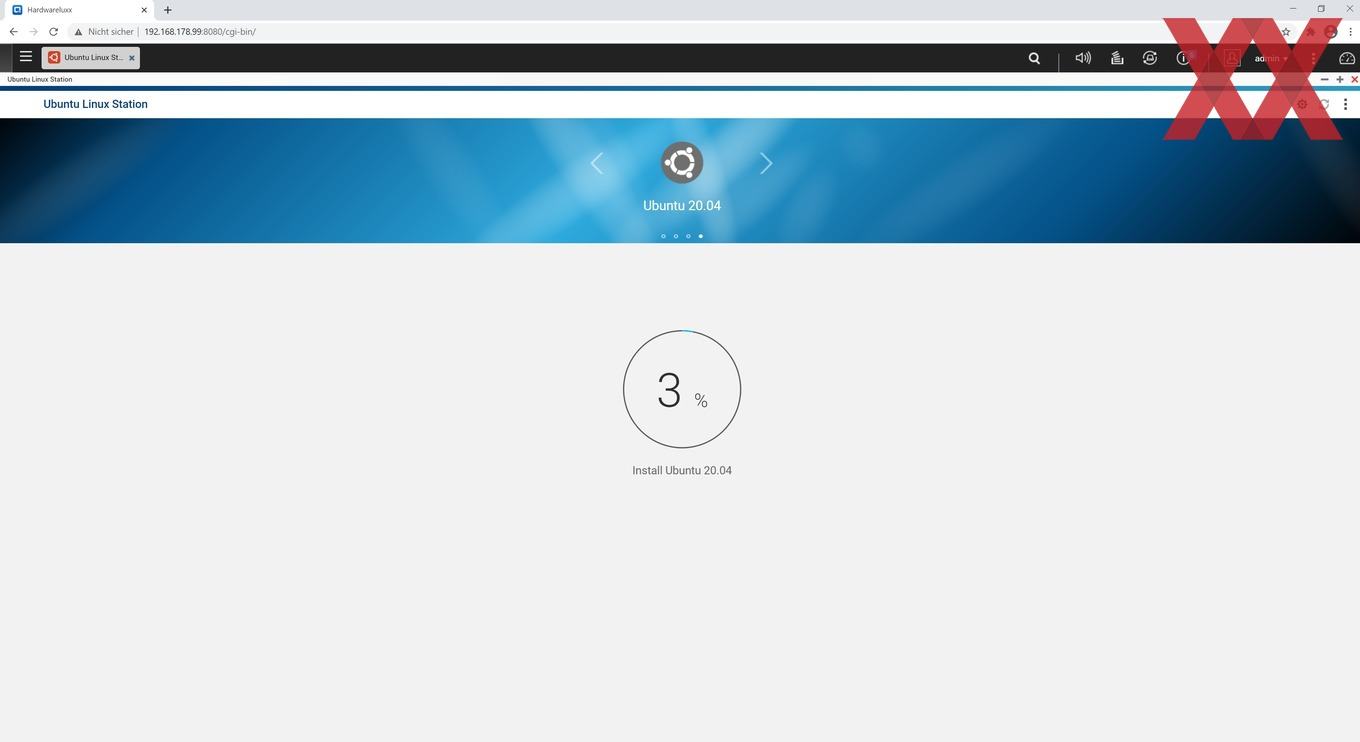Click the Nicht sicher security warning
This screenshot has width=1360, height=742.
tap(104, 32)
